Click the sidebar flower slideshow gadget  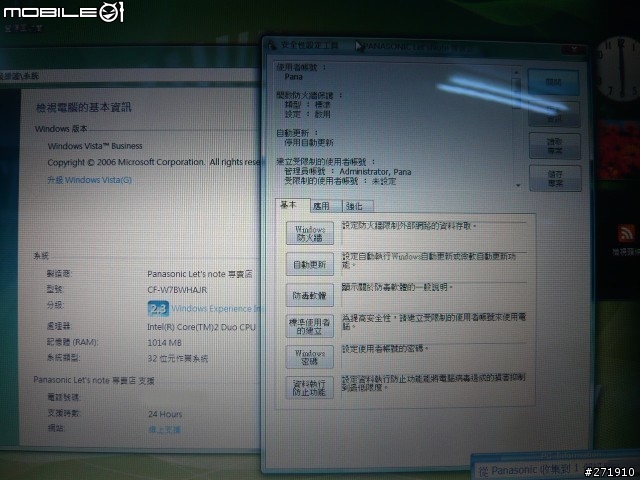coord(620,150)
